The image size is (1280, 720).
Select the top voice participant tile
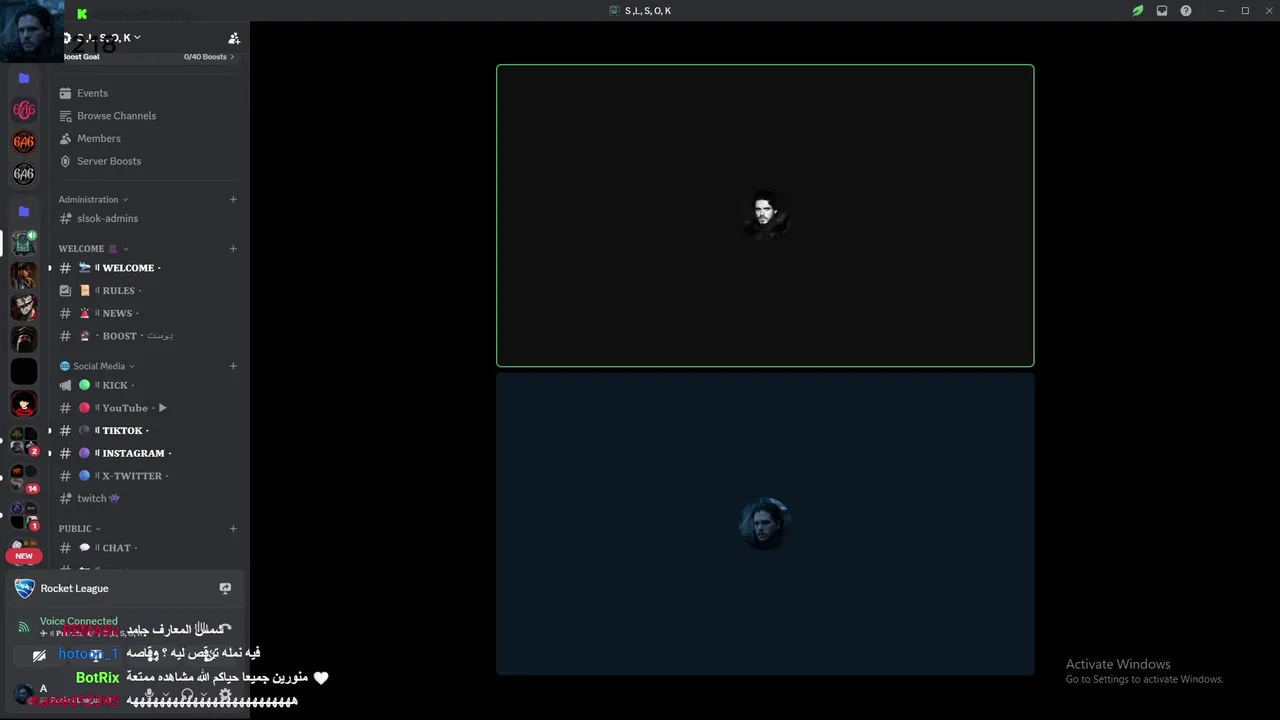click(765, 216)
